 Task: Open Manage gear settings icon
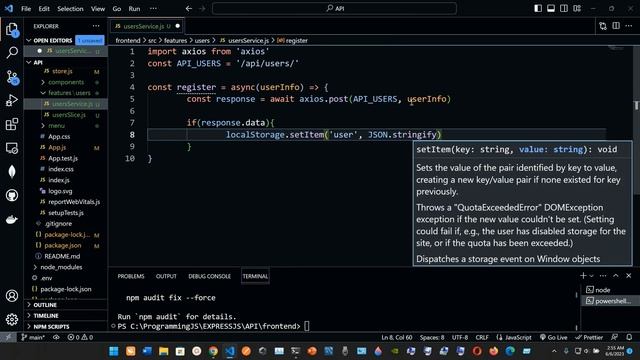coord(12,319)
